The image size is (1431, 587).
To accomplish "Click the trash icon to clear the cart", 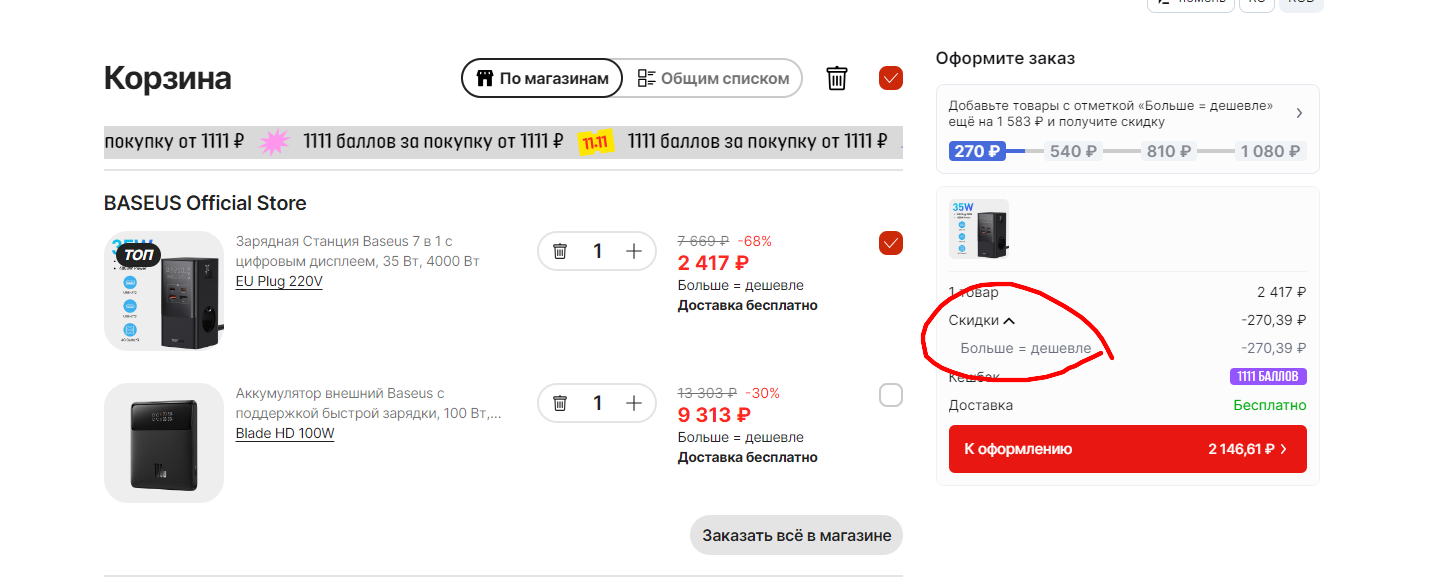I will point(837,78).
